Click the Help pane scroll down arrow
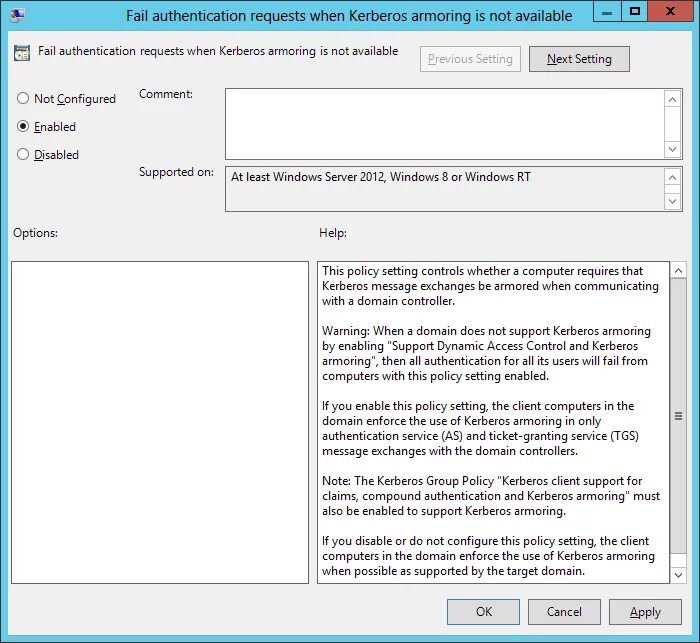 click(x=678, y=575)
